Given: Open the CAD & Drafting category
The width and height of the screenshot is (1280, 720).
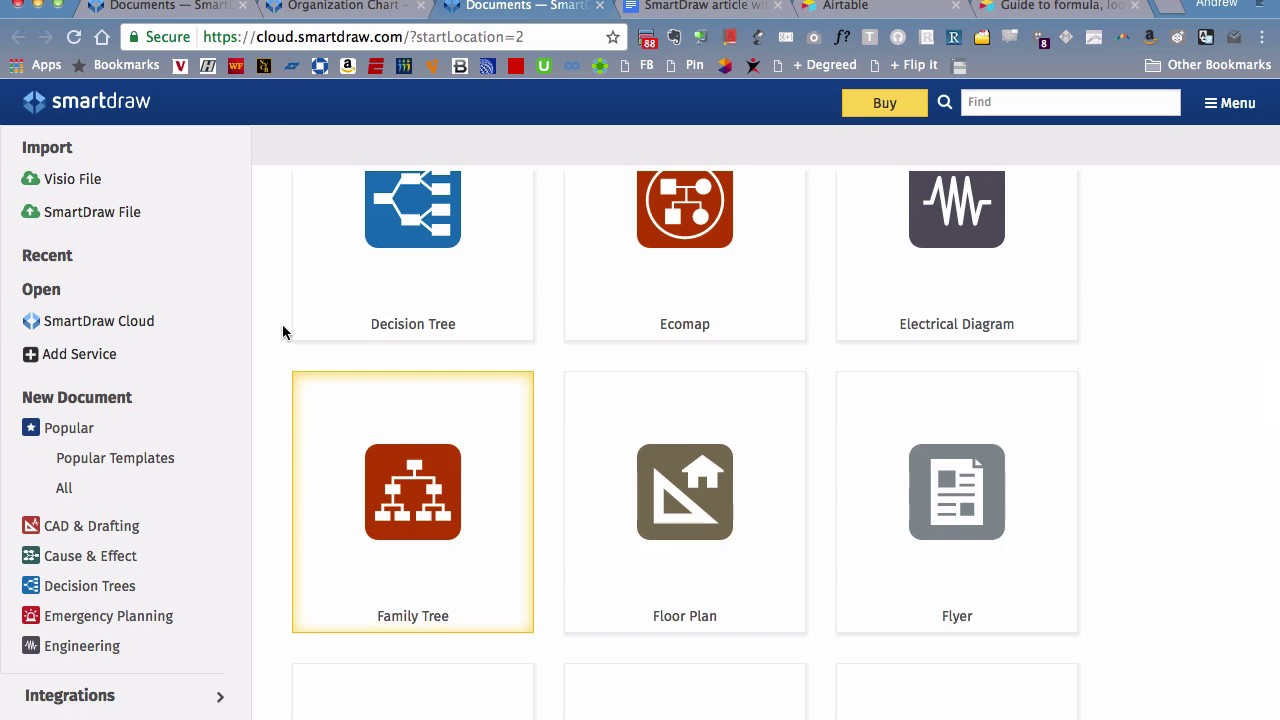Looking at the screenshot, I should coord(91,525).
